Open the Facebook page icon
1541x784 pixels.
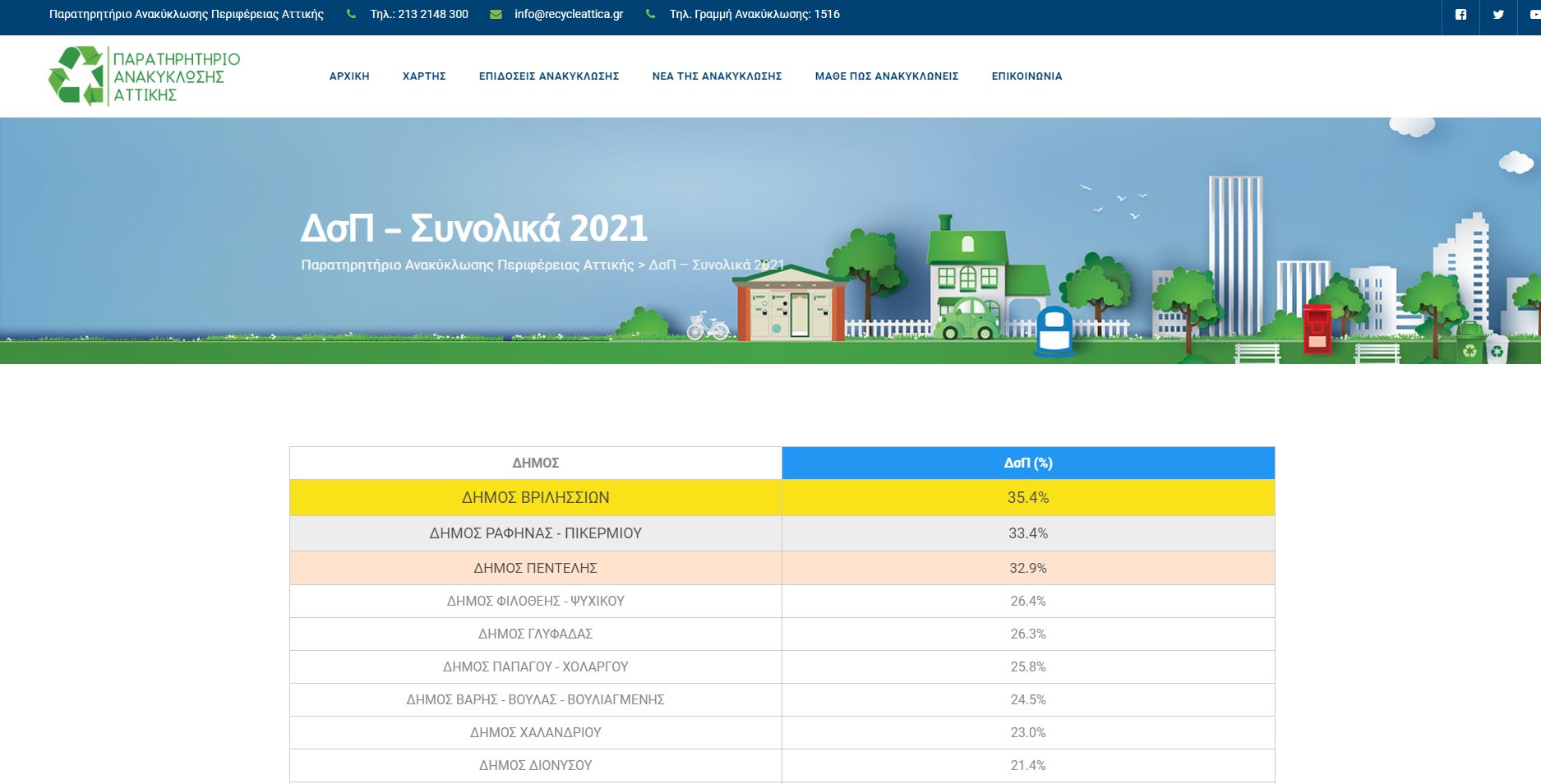coord(1460,15)
